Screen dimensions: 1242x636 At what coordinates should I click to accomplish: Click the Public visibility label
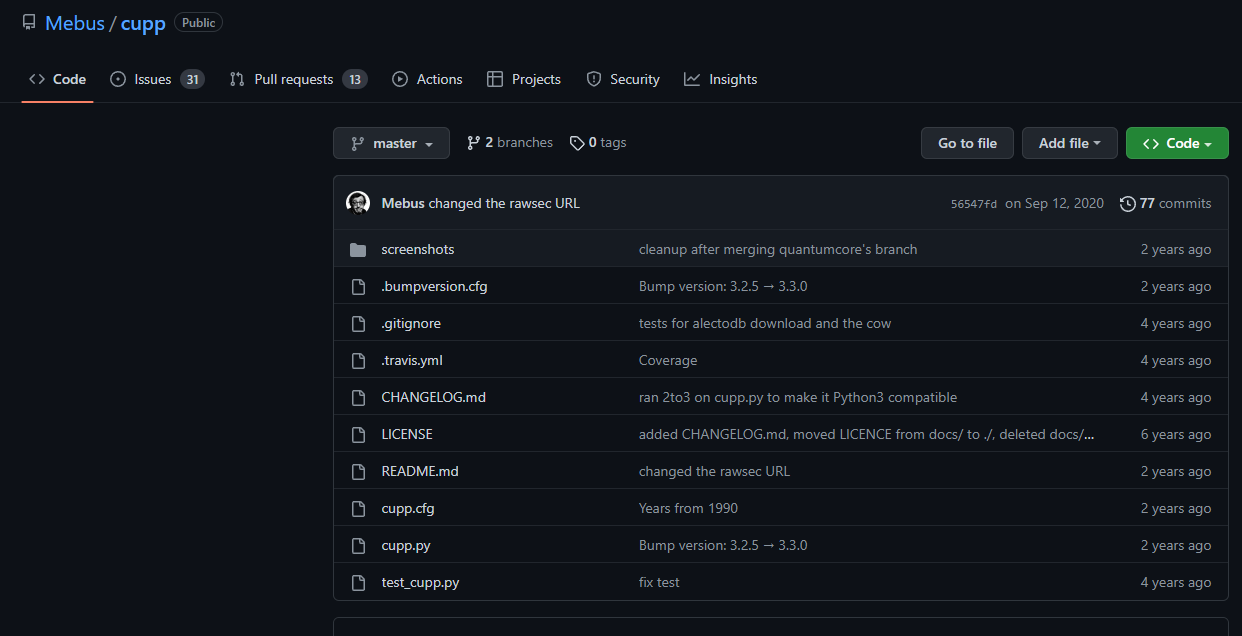click(x=198, y=22)
